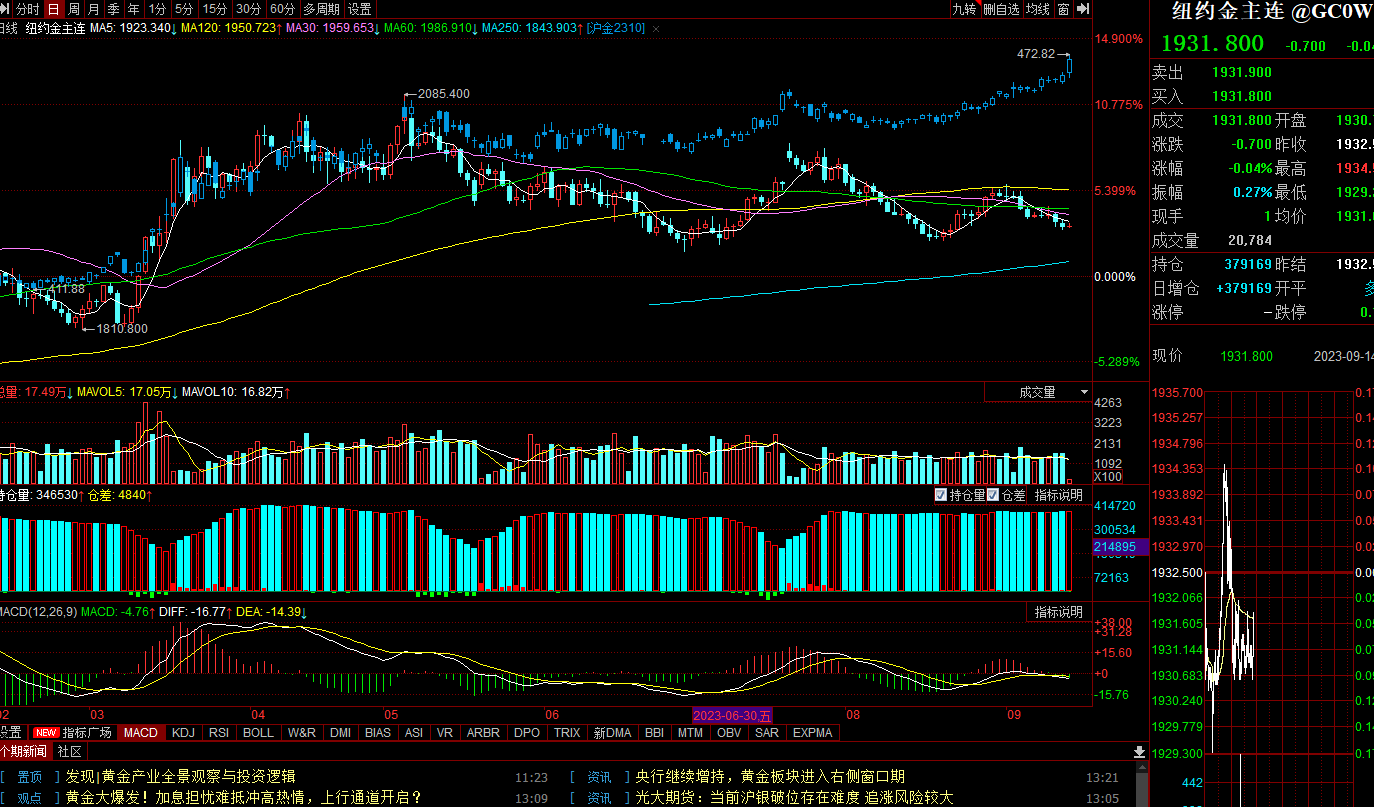This screenshot has height=807, width=1374.
Task: Switch chart to 月 monthly period
Action: tap(94, 9)
